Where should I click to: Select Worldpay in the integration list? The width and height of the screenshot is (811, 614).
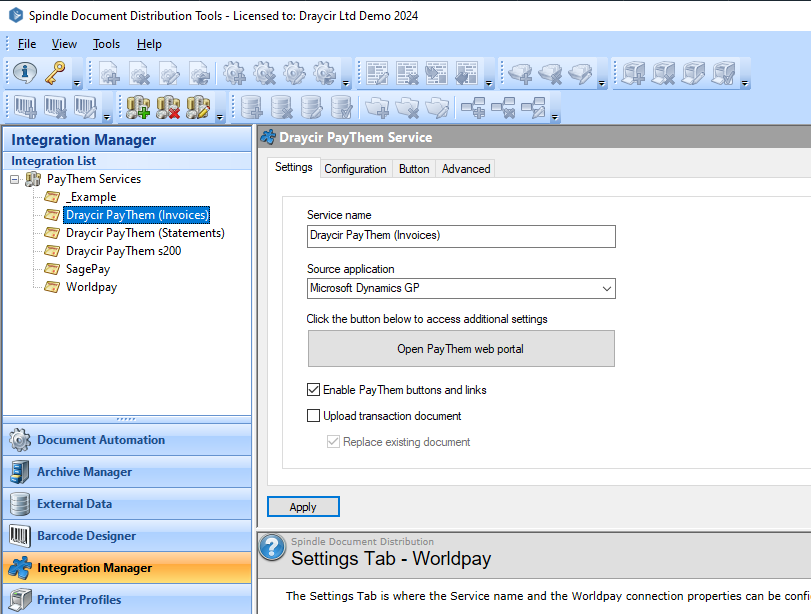pos(92,287)
